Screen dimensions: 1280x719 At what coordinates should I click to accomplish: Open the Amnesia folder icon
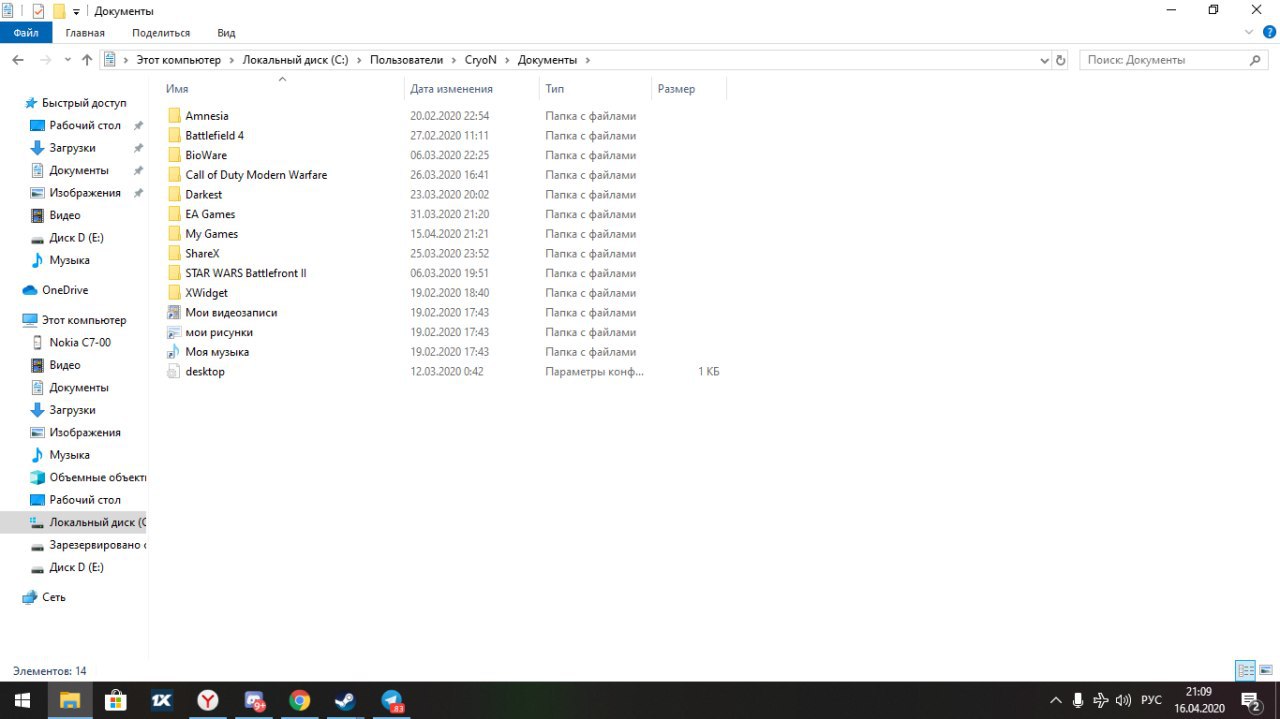pyautogui.click(x=175, y=116)
